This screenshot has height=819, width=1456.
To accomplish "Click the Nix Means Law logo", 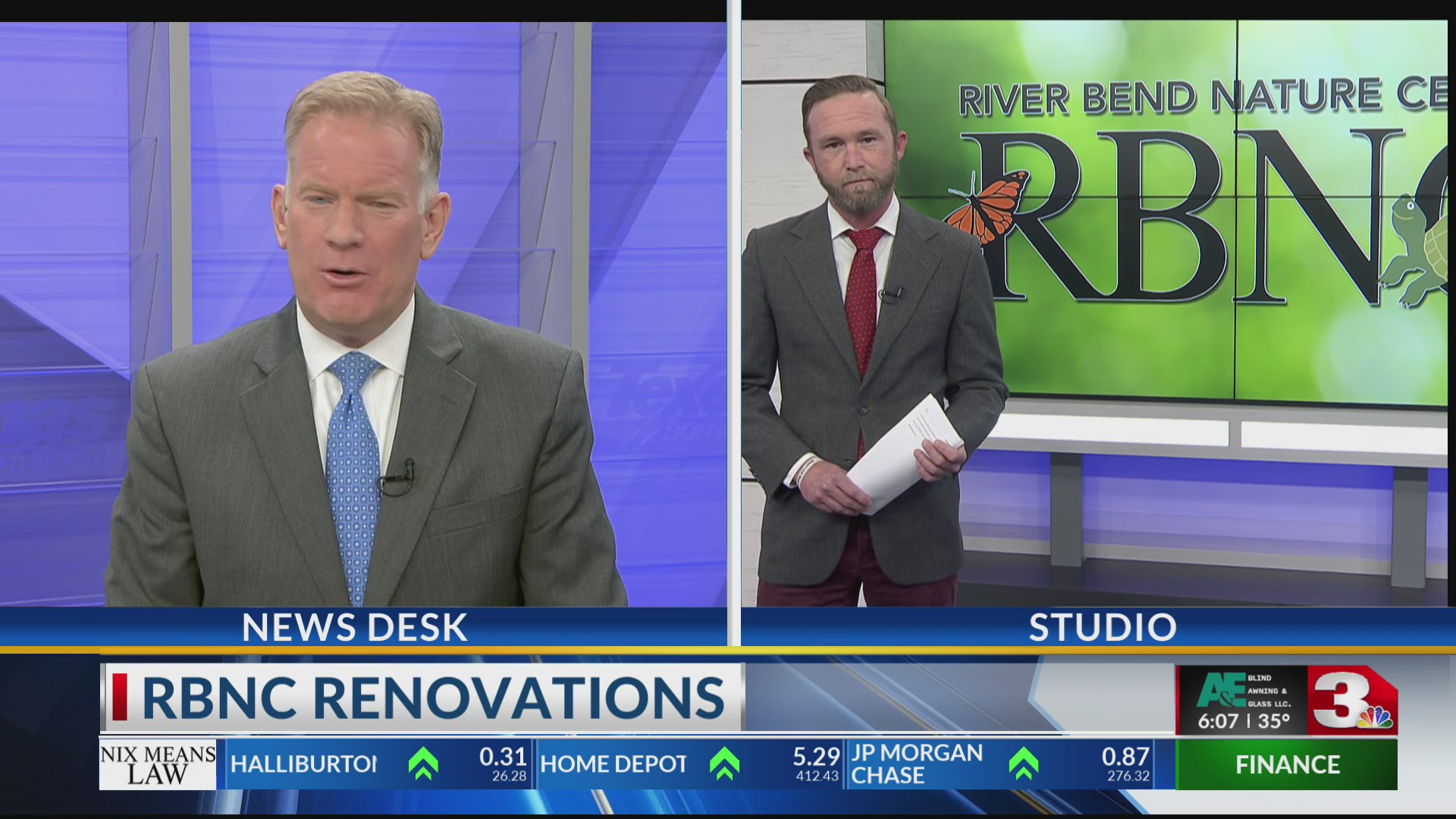I will click(x=158, y=764).
